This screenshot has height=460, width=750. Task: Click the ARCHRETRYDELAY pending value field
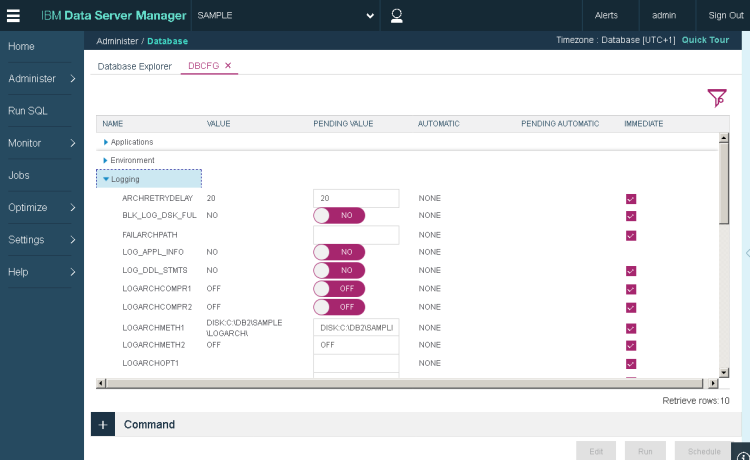pos(355,198)
